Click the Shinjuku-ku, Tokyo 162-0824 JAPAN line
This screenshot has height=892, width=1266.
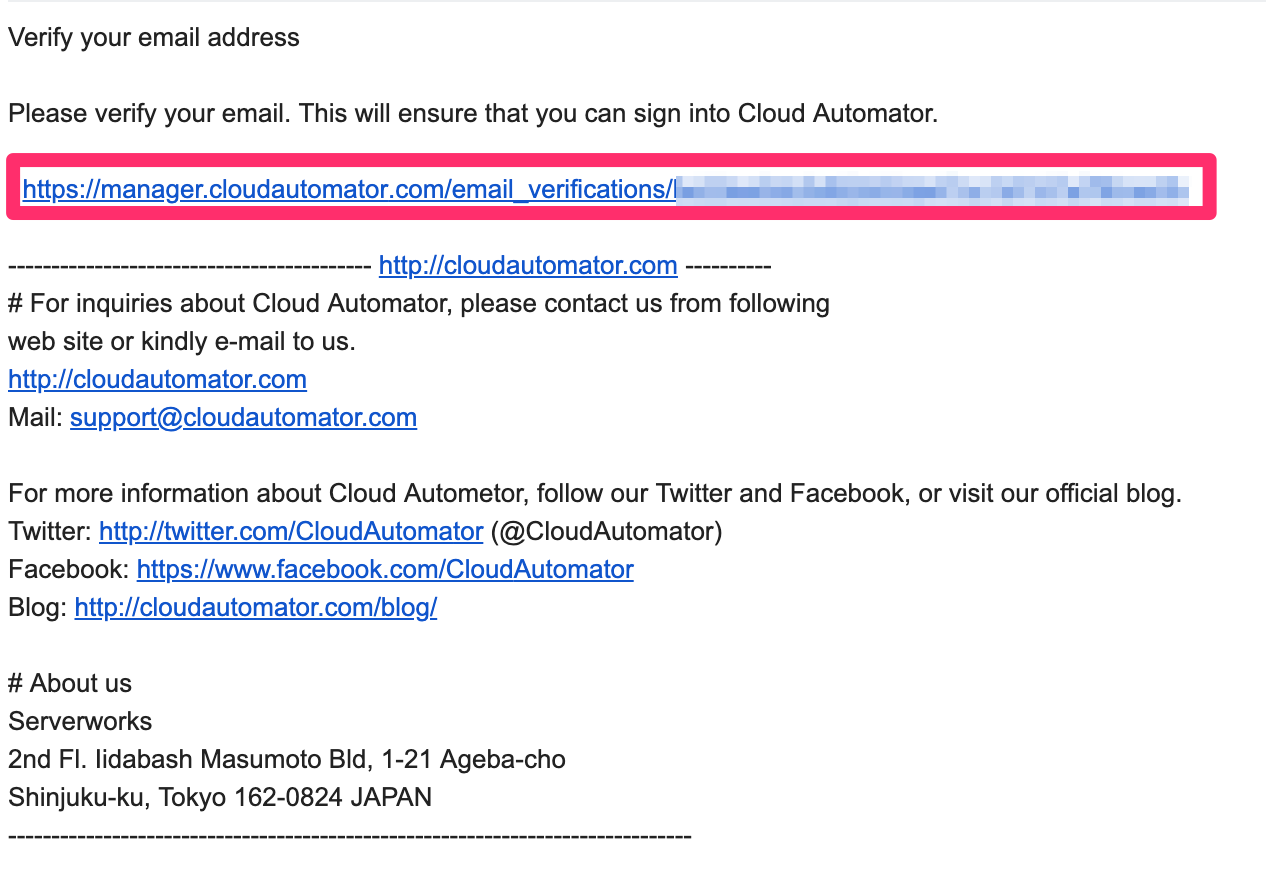(220, 798)
